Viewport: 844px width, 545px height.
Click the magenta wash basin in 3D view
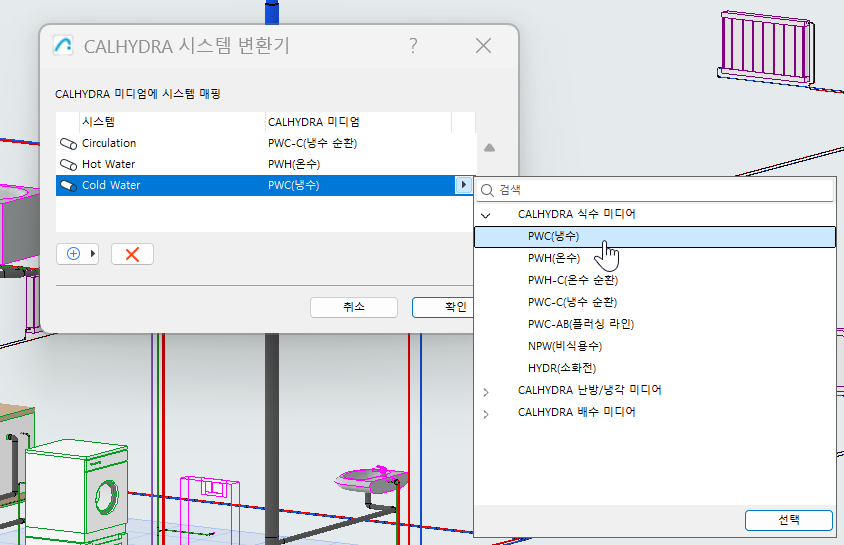(371, 480)
